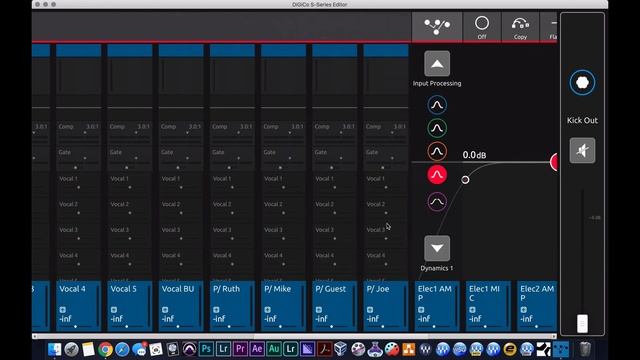Screen dimensions: 640x360
Task: Select the green EQ band circle
Action: tap(437, 128)
